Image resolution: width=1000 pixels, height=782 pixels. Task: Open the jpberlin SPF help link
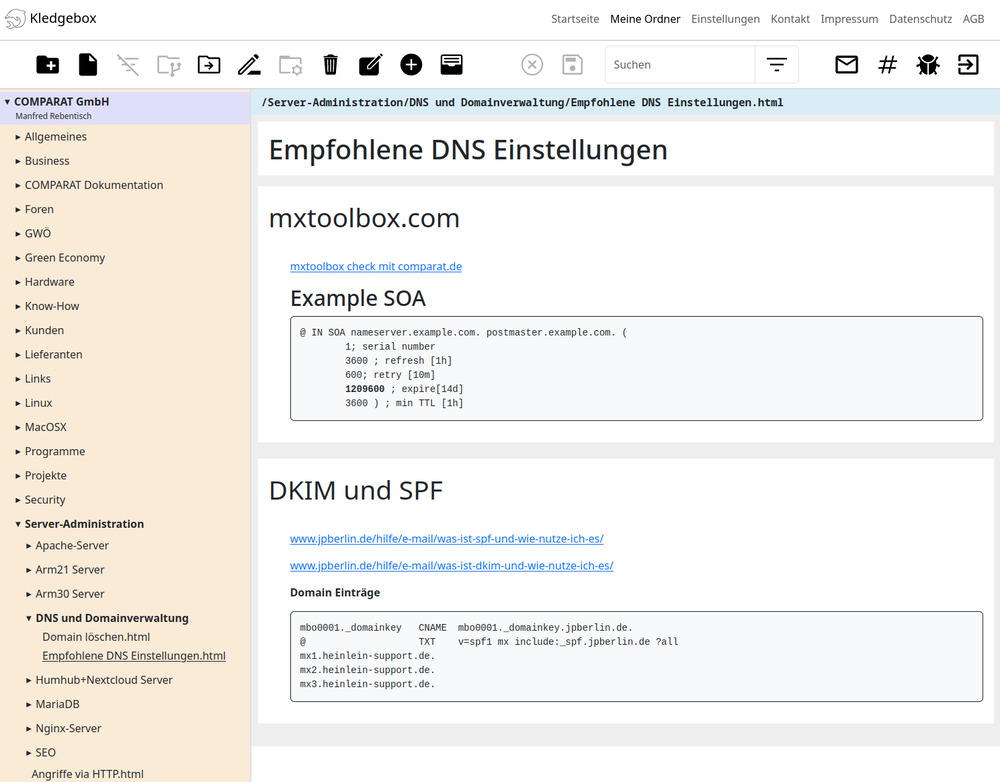[x=446, y=538]
